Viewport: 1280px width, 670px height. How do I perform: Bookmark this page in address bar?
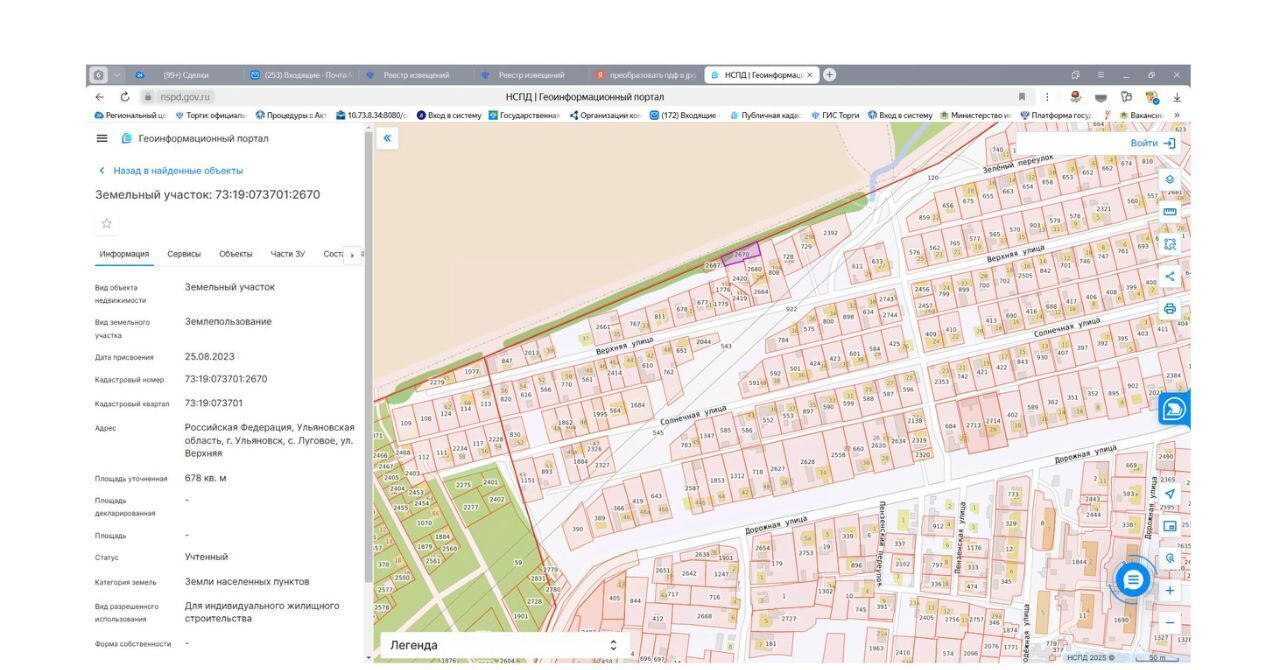pos(1021,97)
